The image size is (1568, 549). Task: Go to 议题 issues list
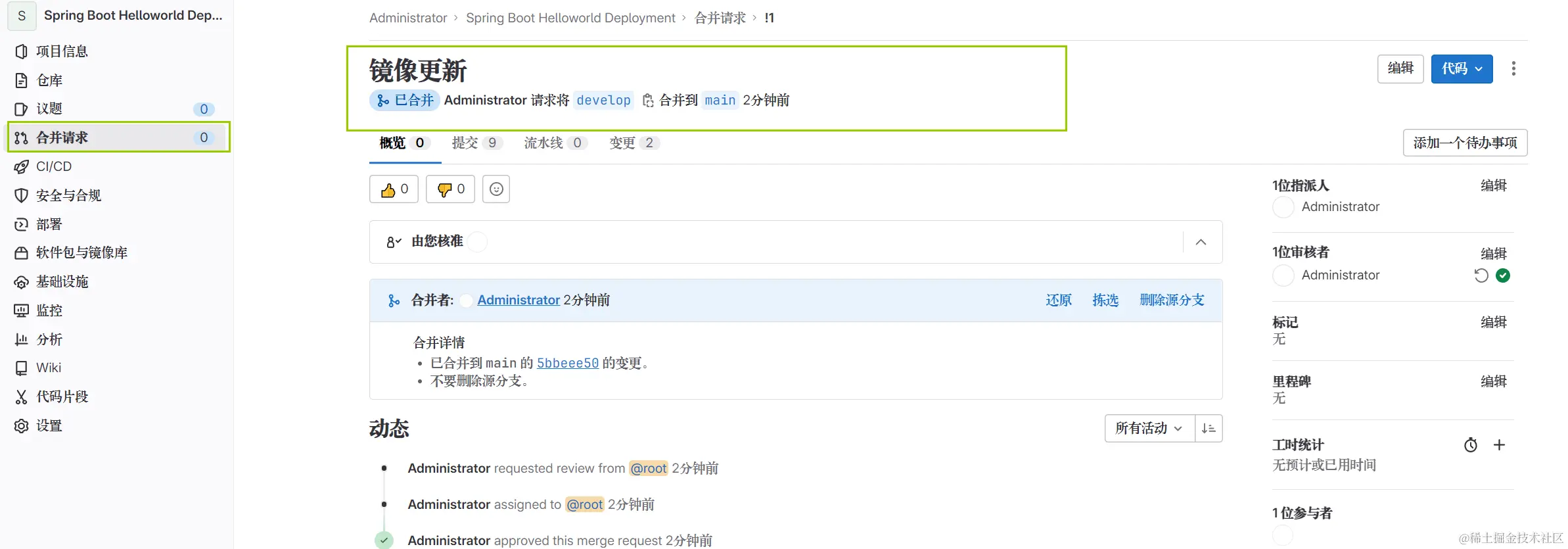(x=49, y=108)
